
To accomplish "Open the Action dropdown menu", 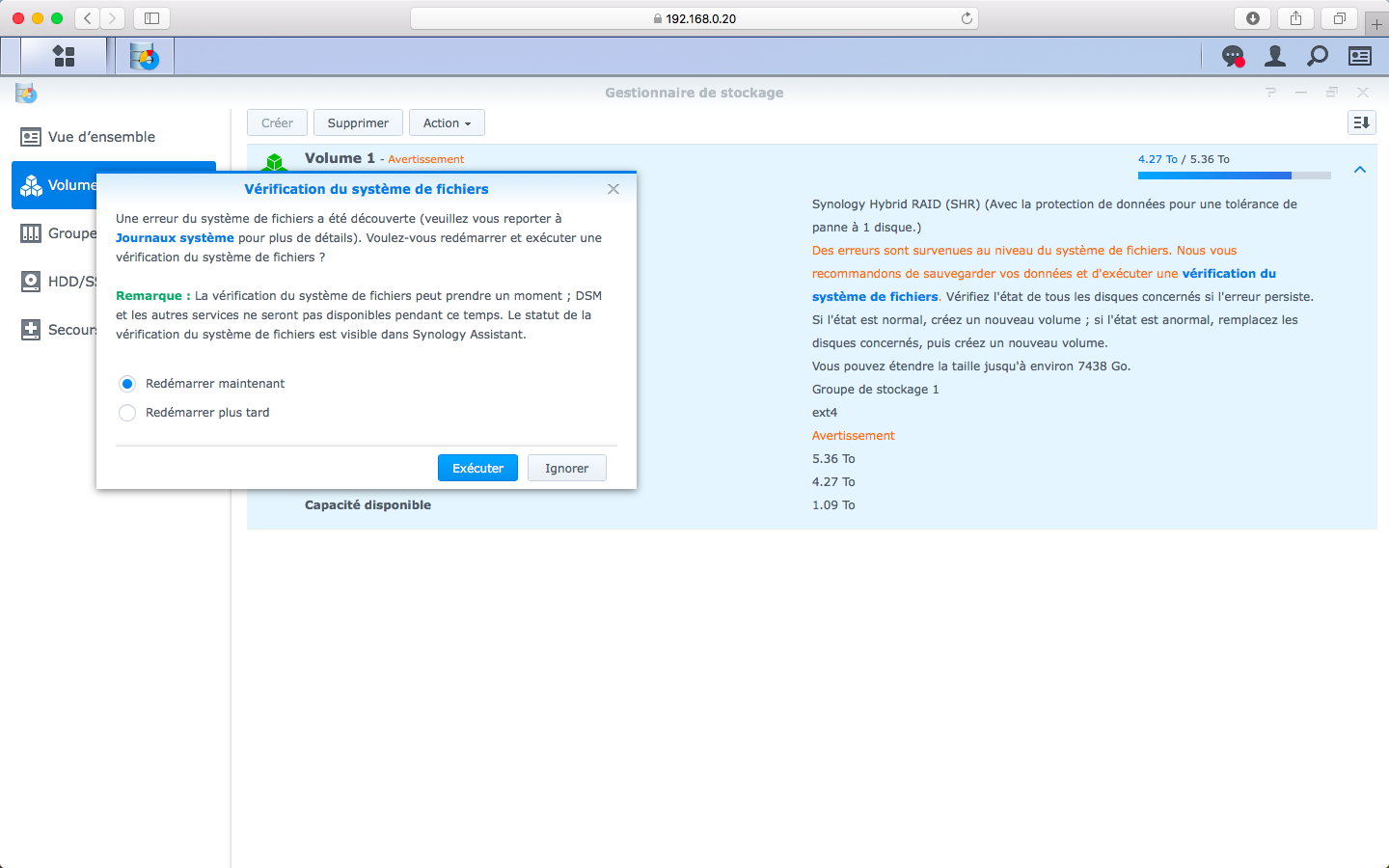I will point(447,122).
